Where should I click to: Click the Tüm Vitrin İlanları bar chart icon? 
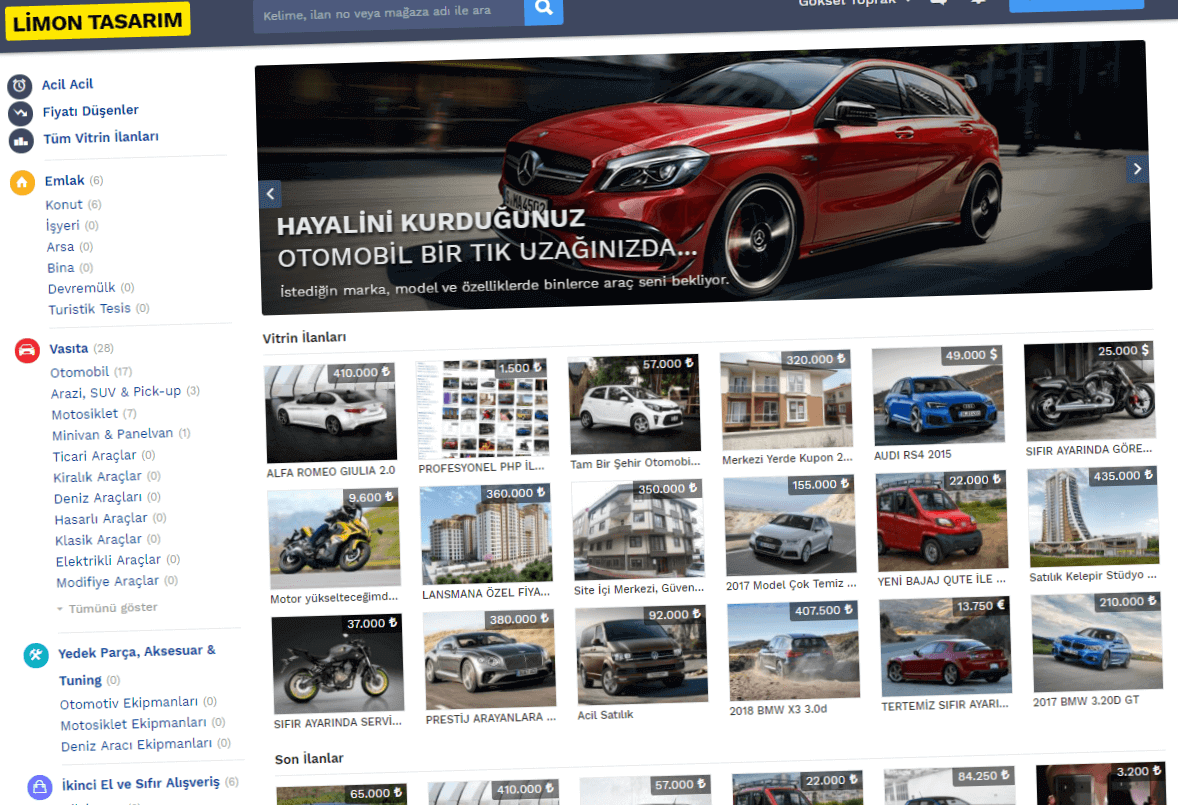click(x=22, y=140)
